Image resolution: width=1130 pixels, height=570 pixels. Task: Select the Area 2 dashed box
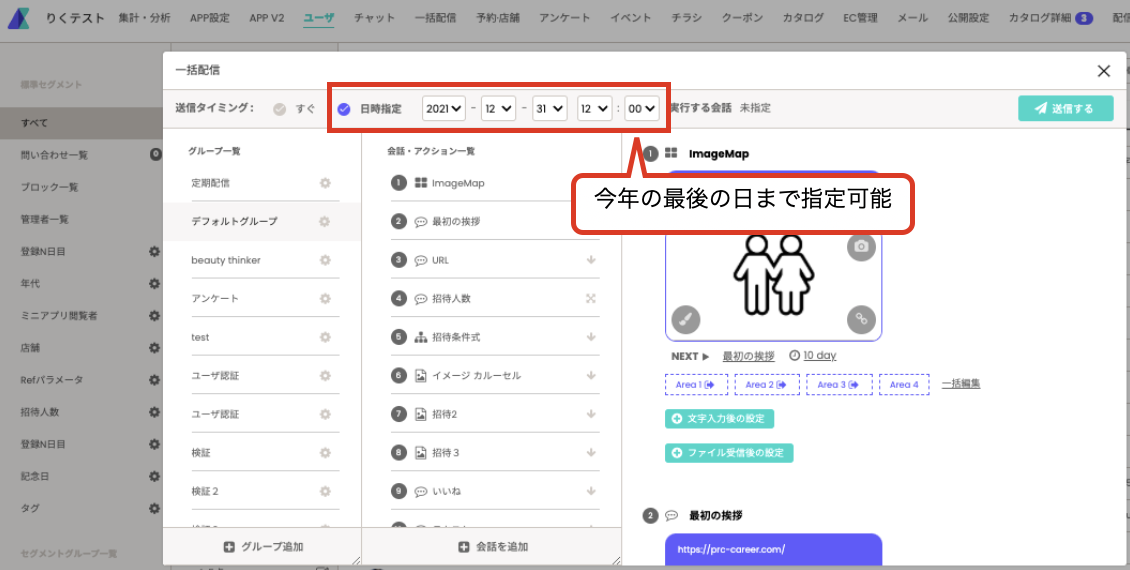(766, 385)
